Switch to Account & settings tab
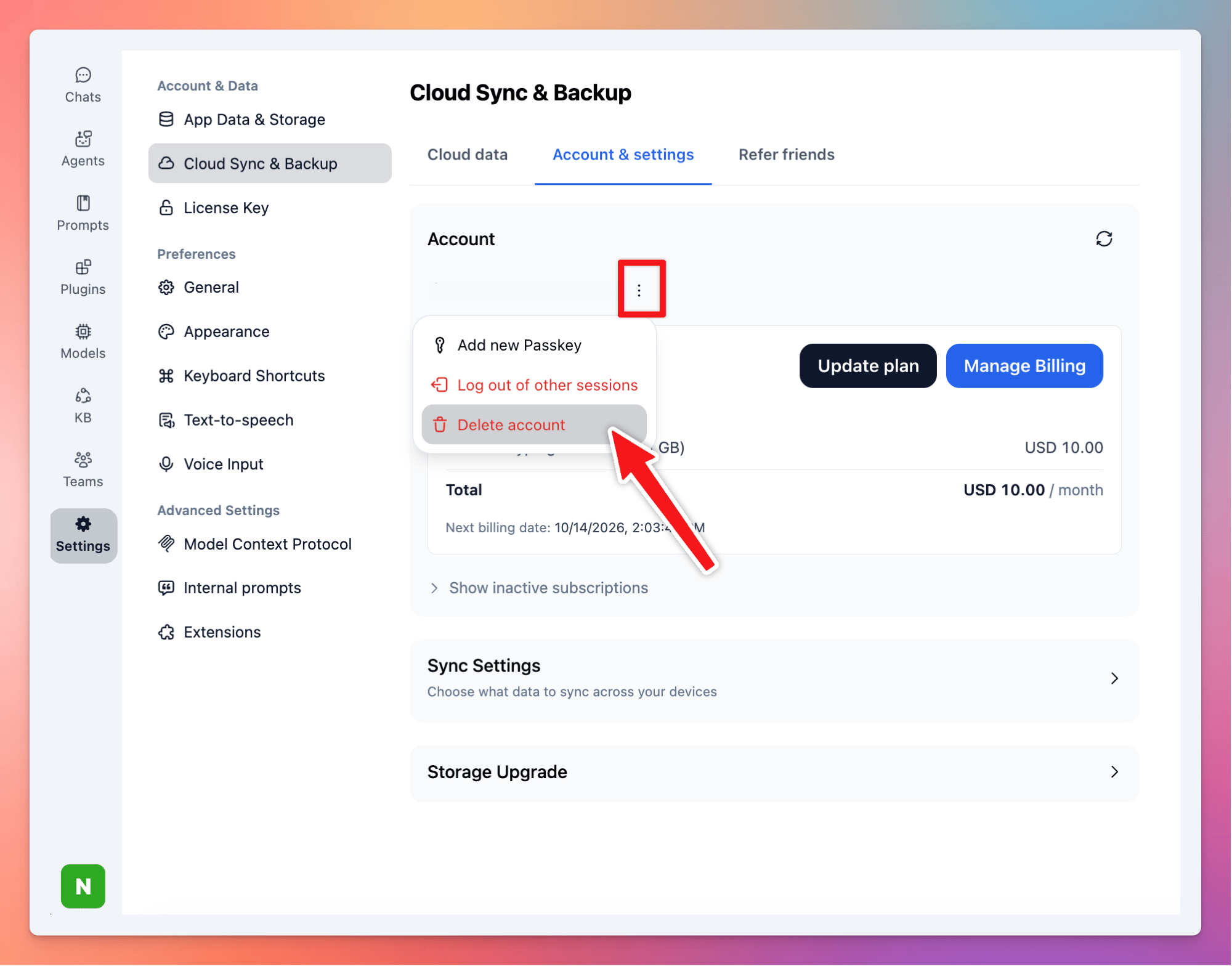Image resolution: width=1232 pixels, height=966 pixels. [x=623, y=155]
